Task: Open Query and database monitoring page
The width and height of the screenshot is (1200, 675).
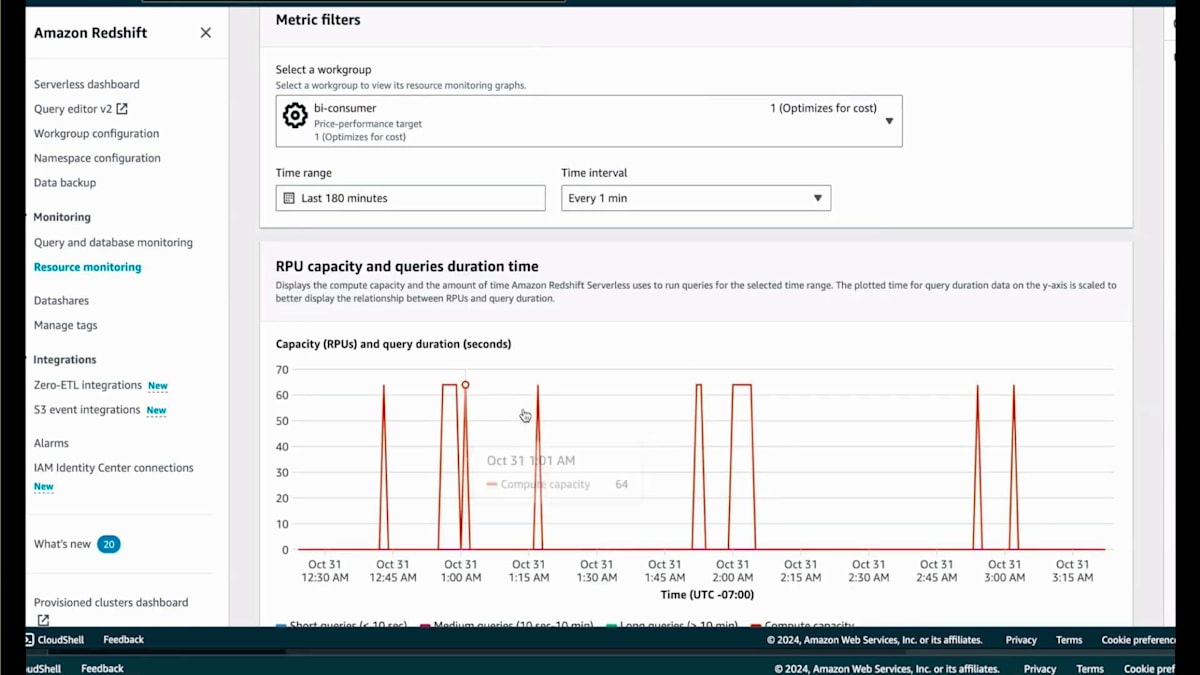Action: click(113, 242)
